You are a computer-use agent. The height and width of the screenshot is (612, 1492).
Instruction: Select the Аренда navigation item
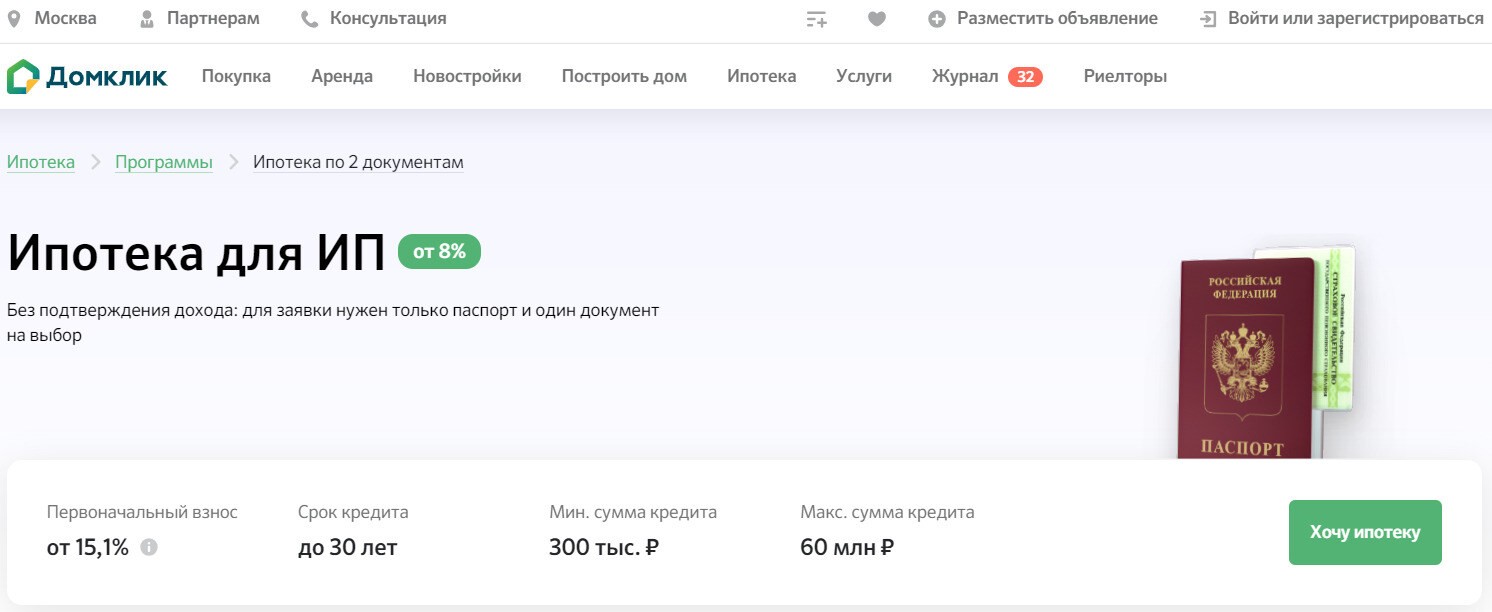pyautogui.click(x=342, y=76)
